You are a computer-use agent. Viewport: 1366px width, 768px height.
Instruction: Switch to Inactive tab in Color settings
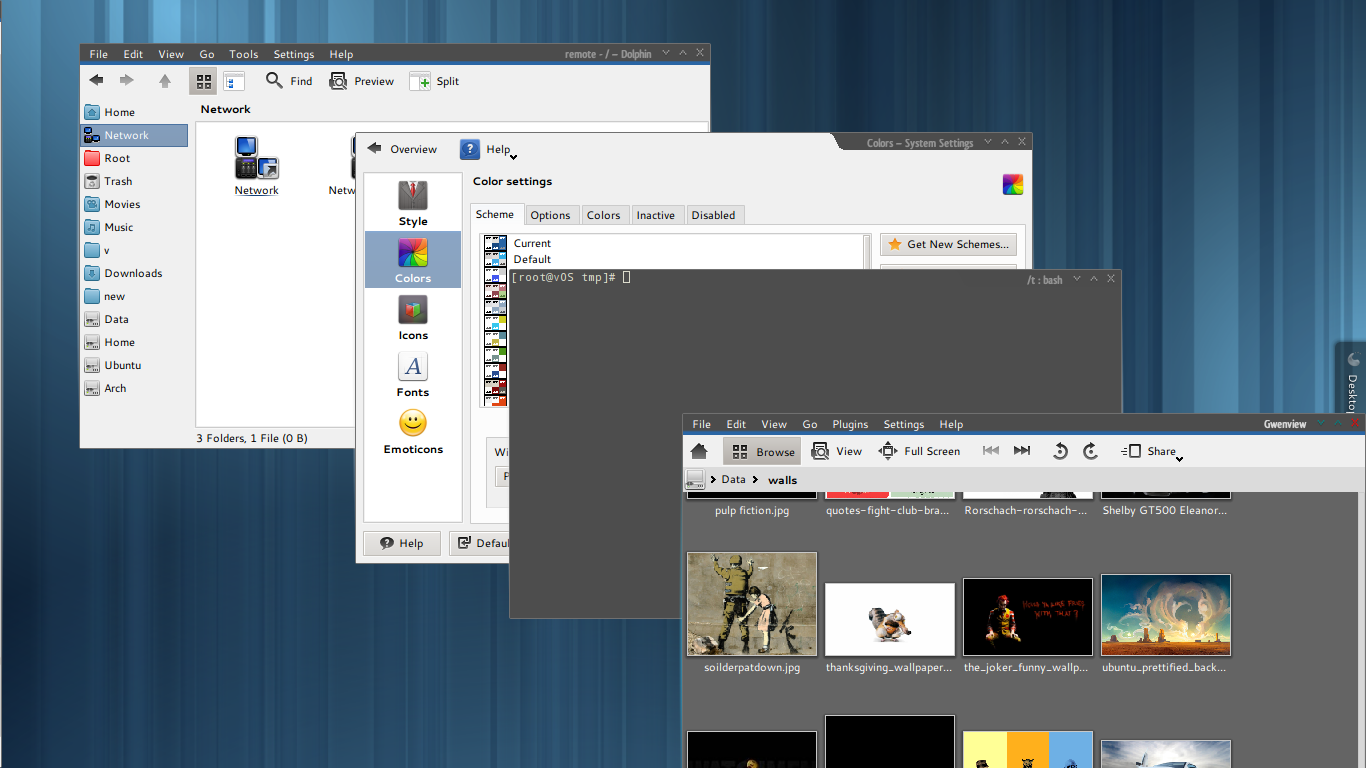tap(655, 215)
